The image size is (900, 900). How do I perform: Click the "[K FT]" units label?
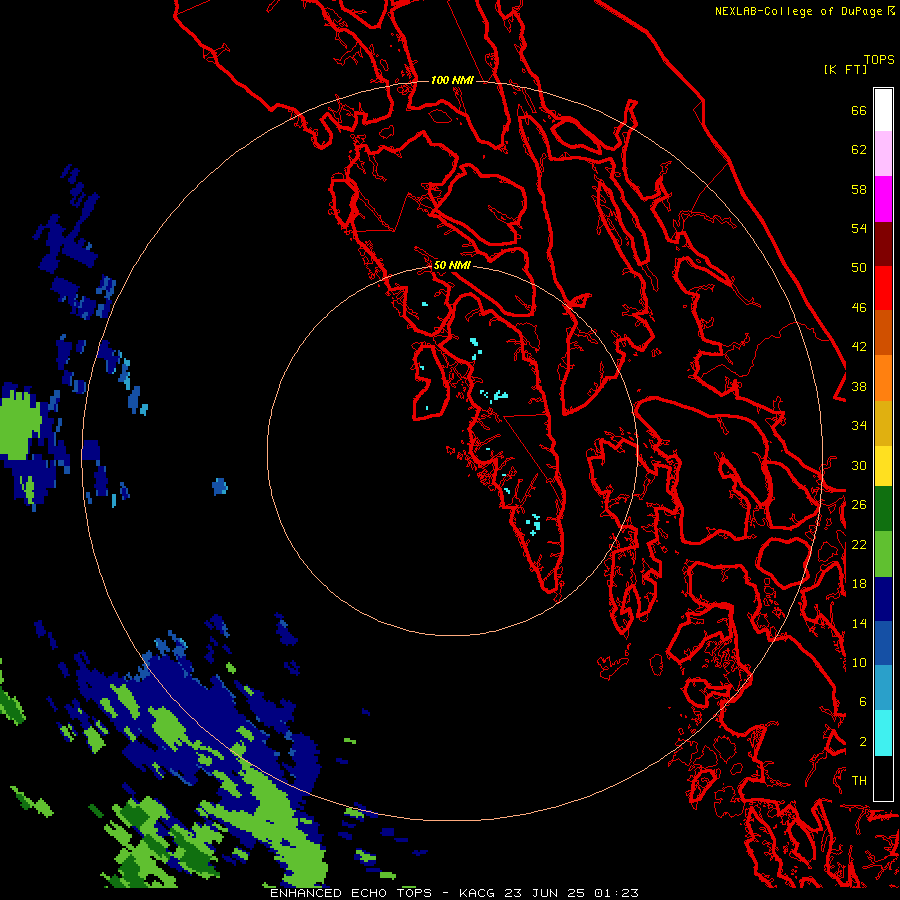[845, 69]
